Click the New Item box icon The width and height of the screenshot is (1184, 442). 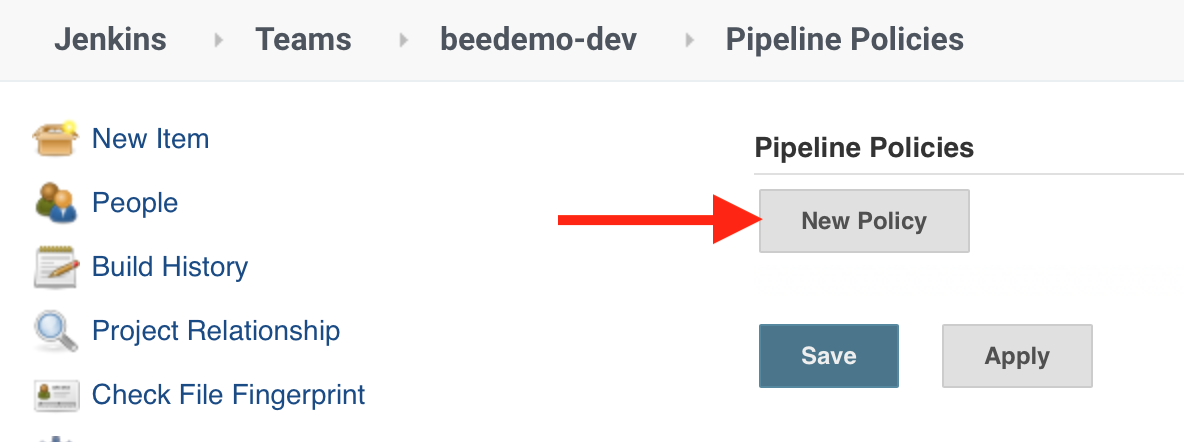tap(55, 139)
